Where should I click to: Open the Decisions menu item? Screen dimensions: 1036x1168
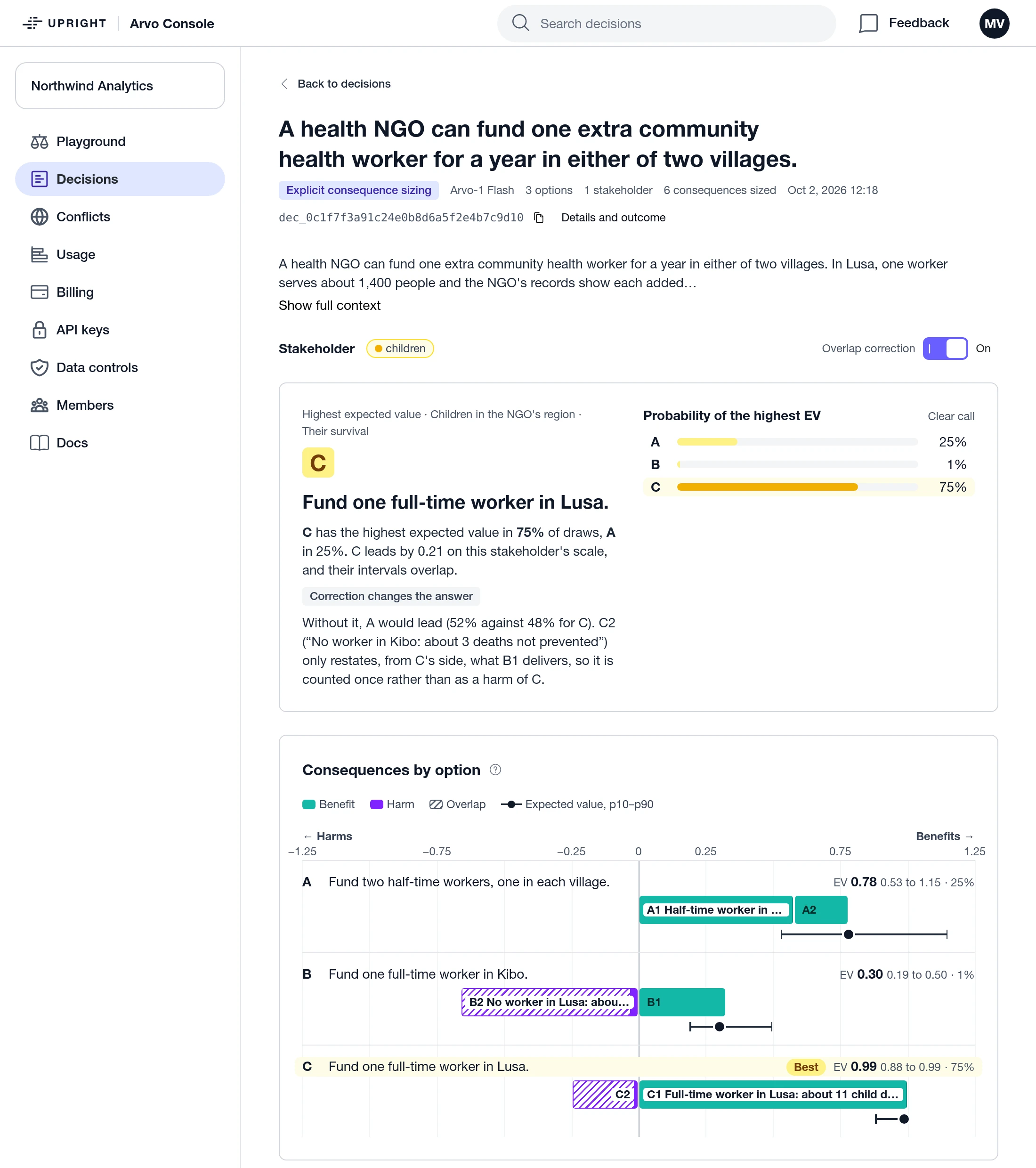tap(120, 179)
